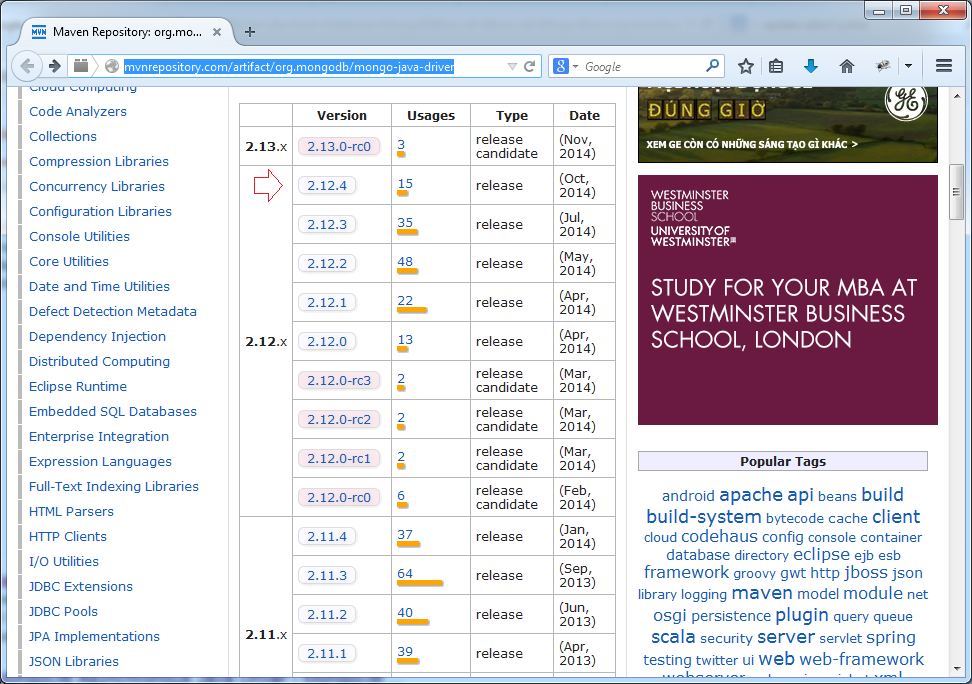Screen dimensions: 972x684
Task: Click the scala popular tag
Action: click(673, 637)
